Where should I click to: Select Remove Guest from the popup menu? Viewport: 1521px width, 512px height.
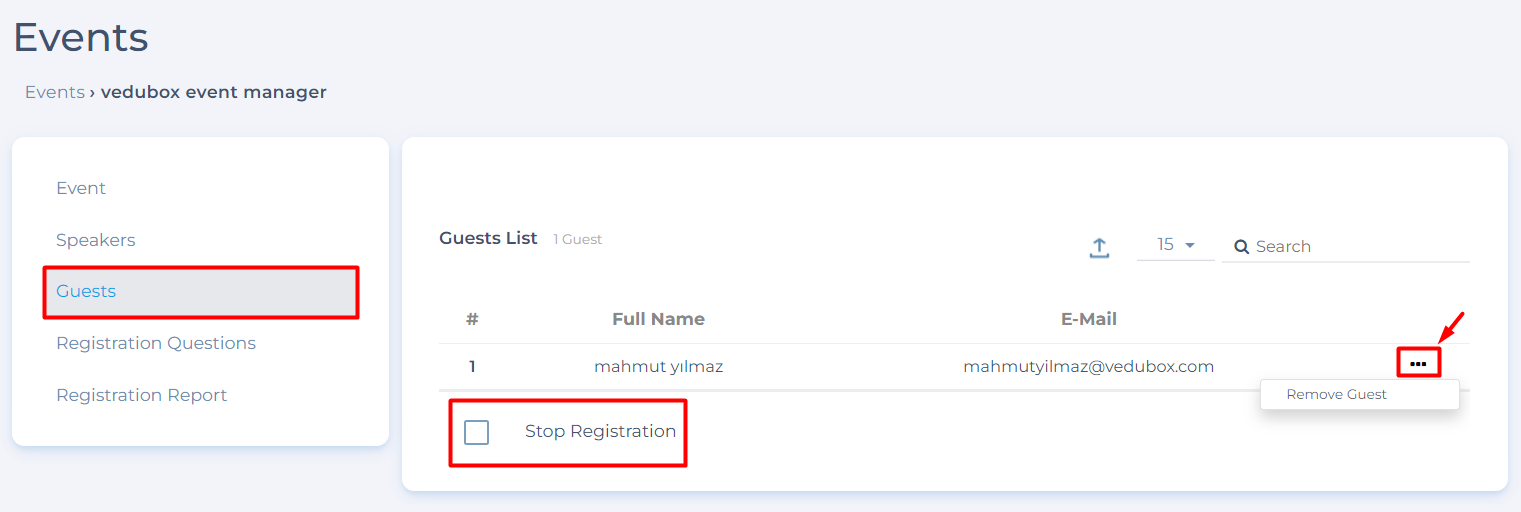click(1336, 394)
